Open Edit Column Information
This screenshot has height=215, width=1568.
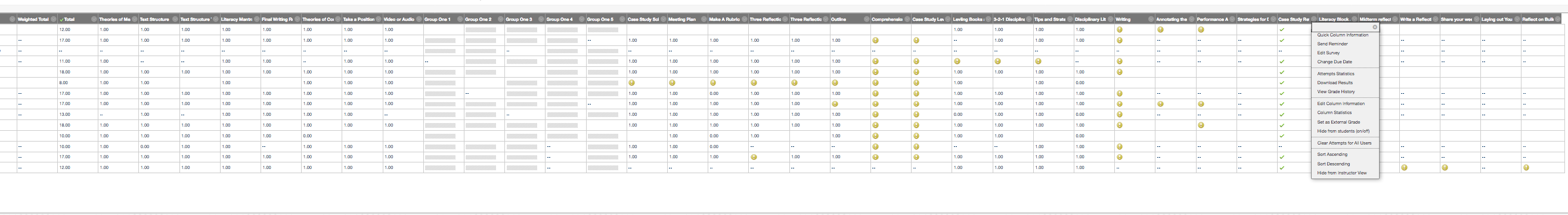click(x=1340, y=103)
